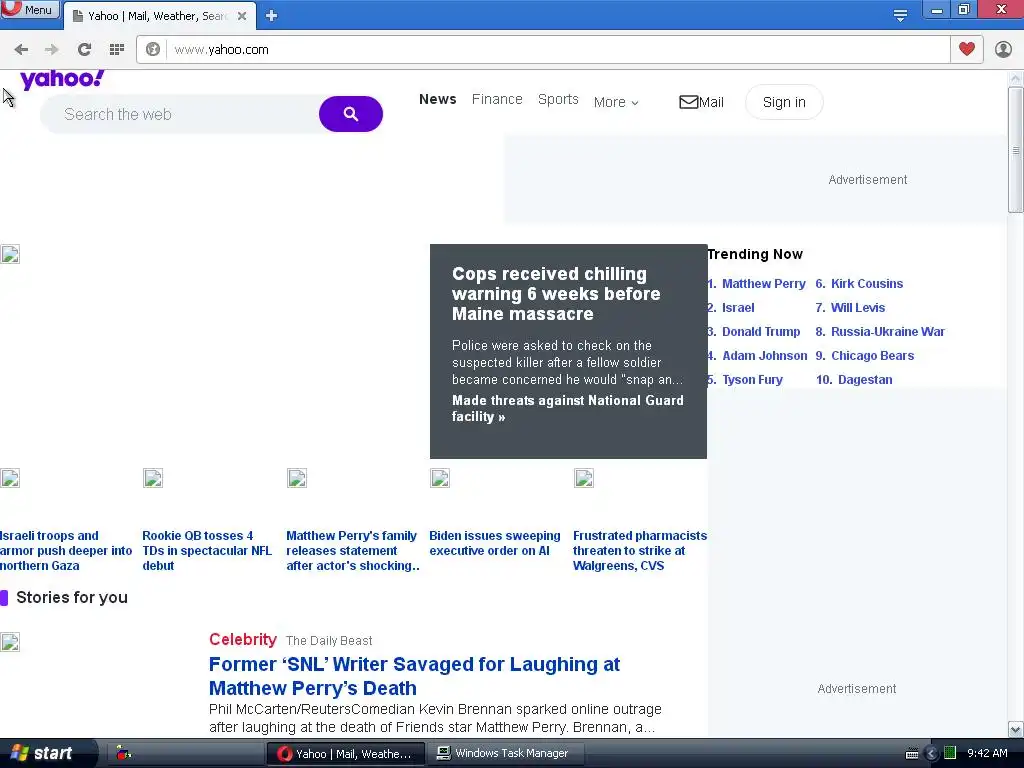Click the site info globe icon

153,50
